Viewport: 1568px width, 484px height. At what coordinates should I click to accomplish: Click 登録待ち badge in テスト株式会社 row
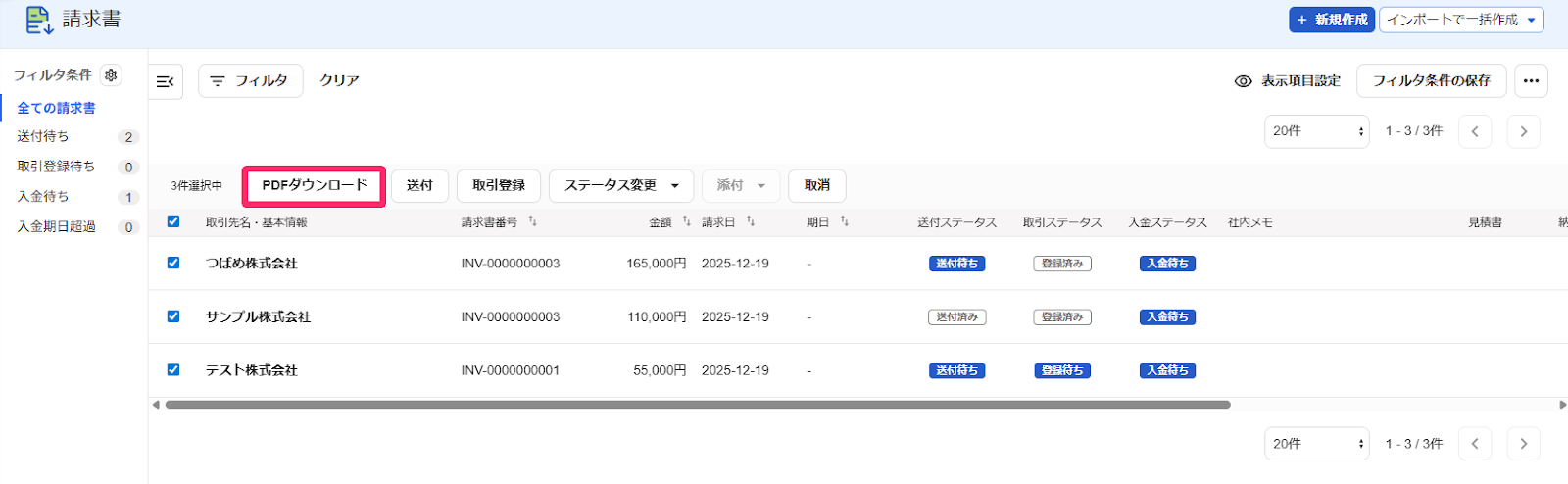click(1062, 370)
